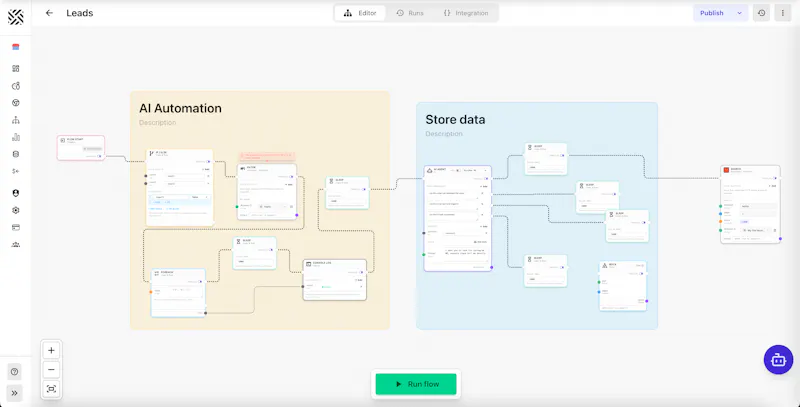Open the shield user icon in sidebar
Viewport: 800px width, 407px height.
15,193
